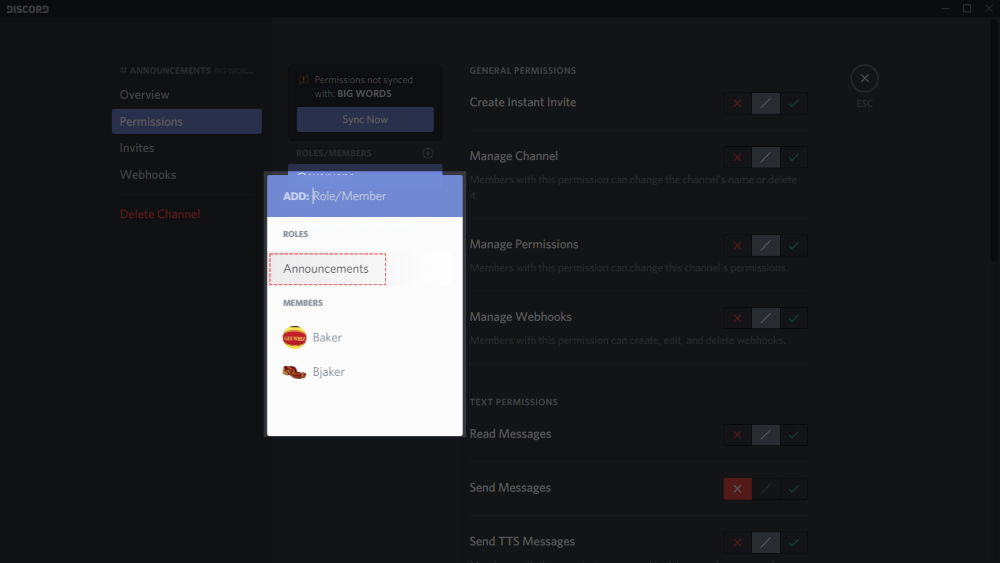Click Delete Channel in the sidebar
Image resolution: width=1000 pixels, height=563 pixels.
(159, 214)
